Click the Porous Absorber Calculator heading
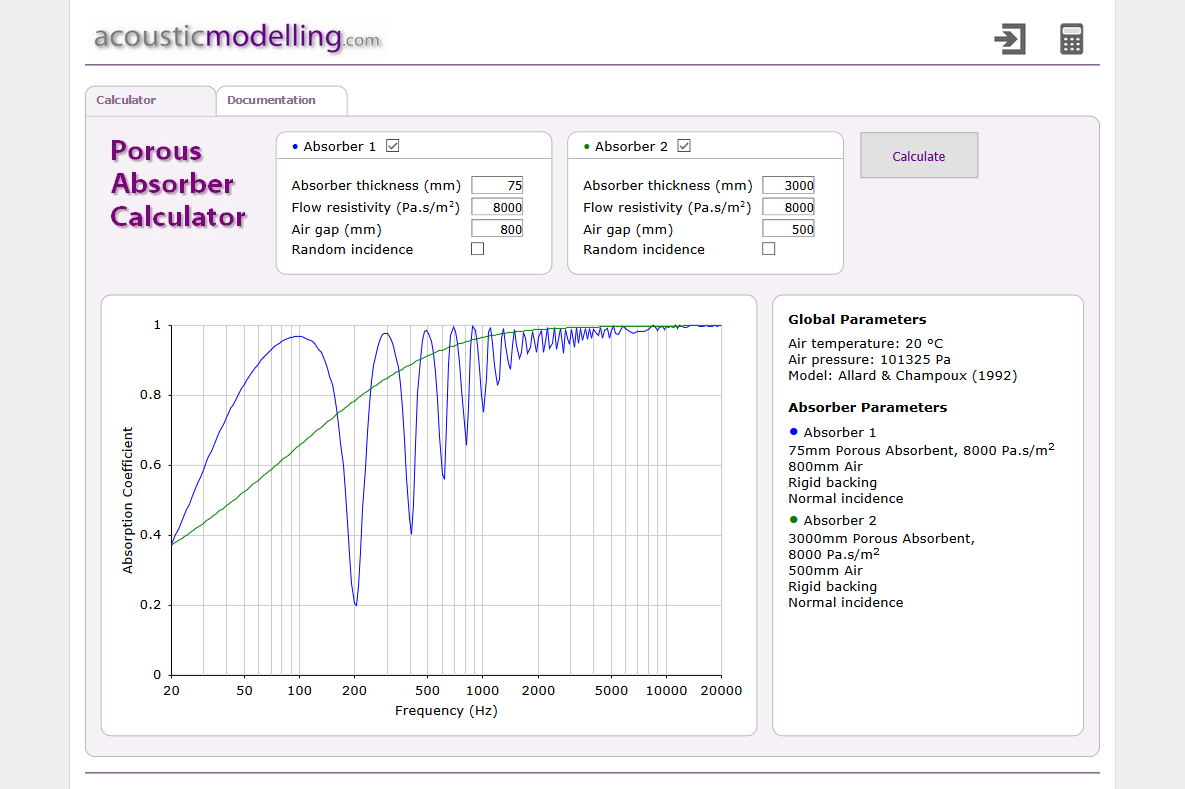1185x789 pixels. [x=177, y=184]
